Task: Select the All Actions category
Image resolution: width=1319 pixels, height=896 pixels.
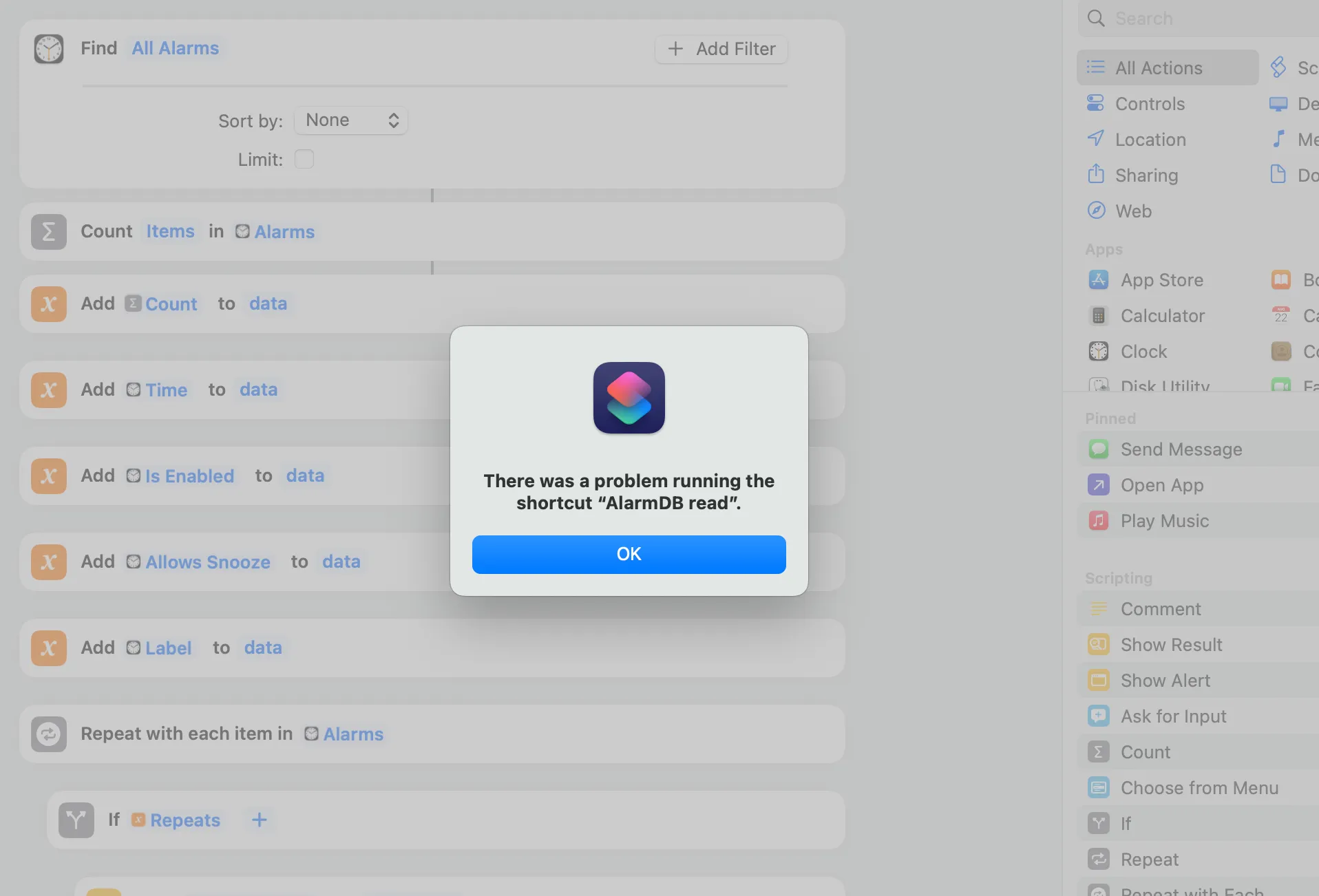Action: (x=1168, y=67)
